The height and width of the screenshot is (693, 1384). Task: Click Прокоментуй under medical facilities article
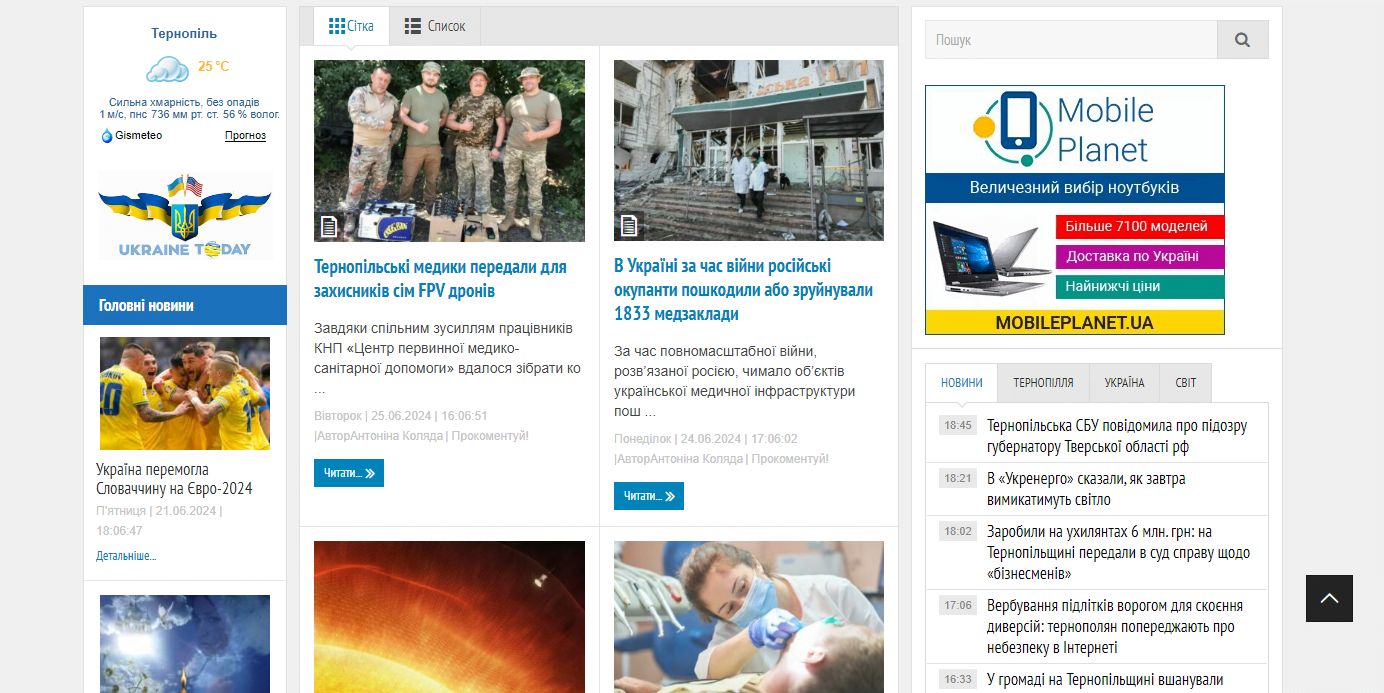tap(790, 459)
